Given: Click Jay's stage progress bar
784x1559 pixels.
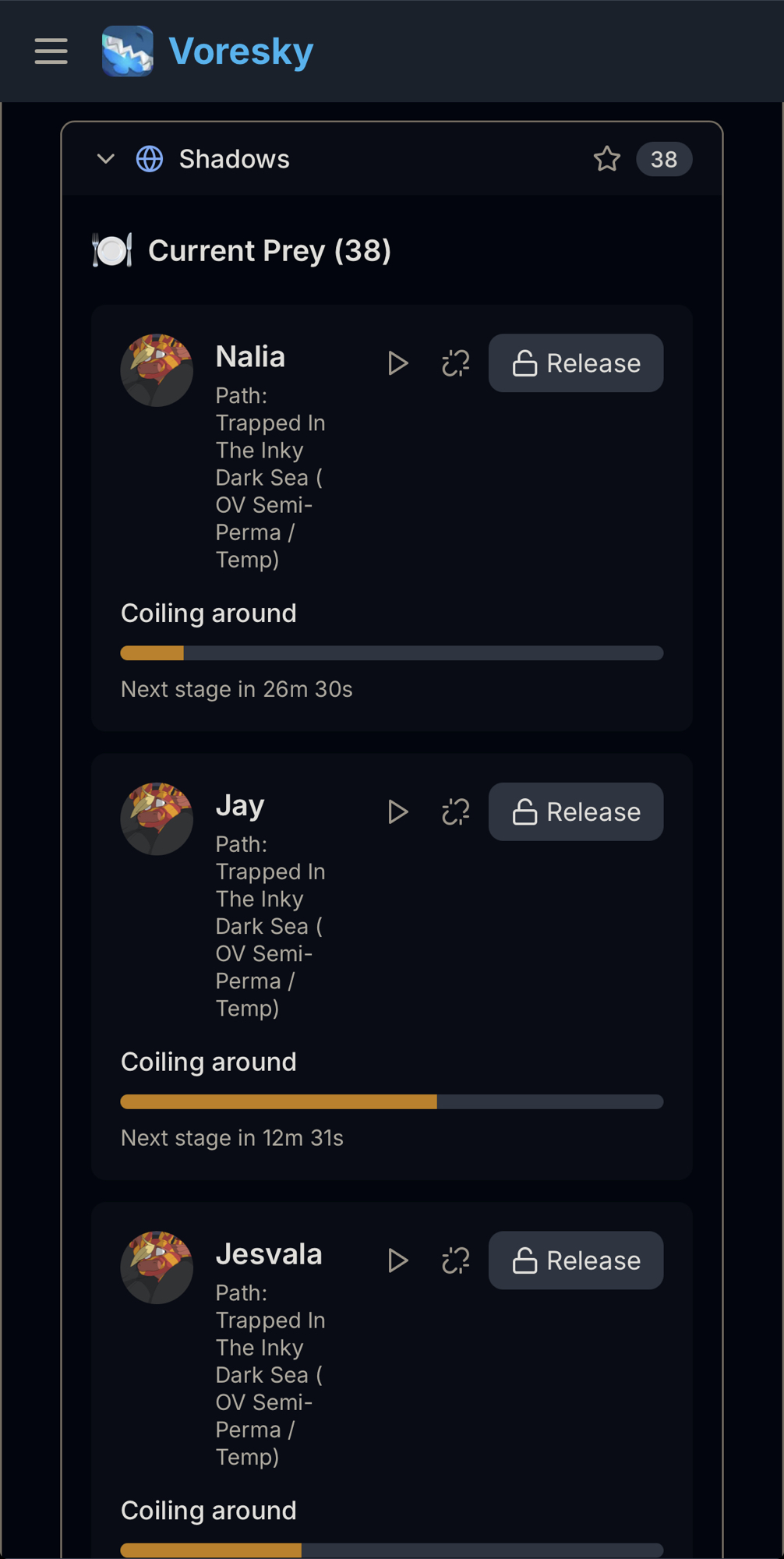Looking at the screenshot, I should click(392, 1102).
